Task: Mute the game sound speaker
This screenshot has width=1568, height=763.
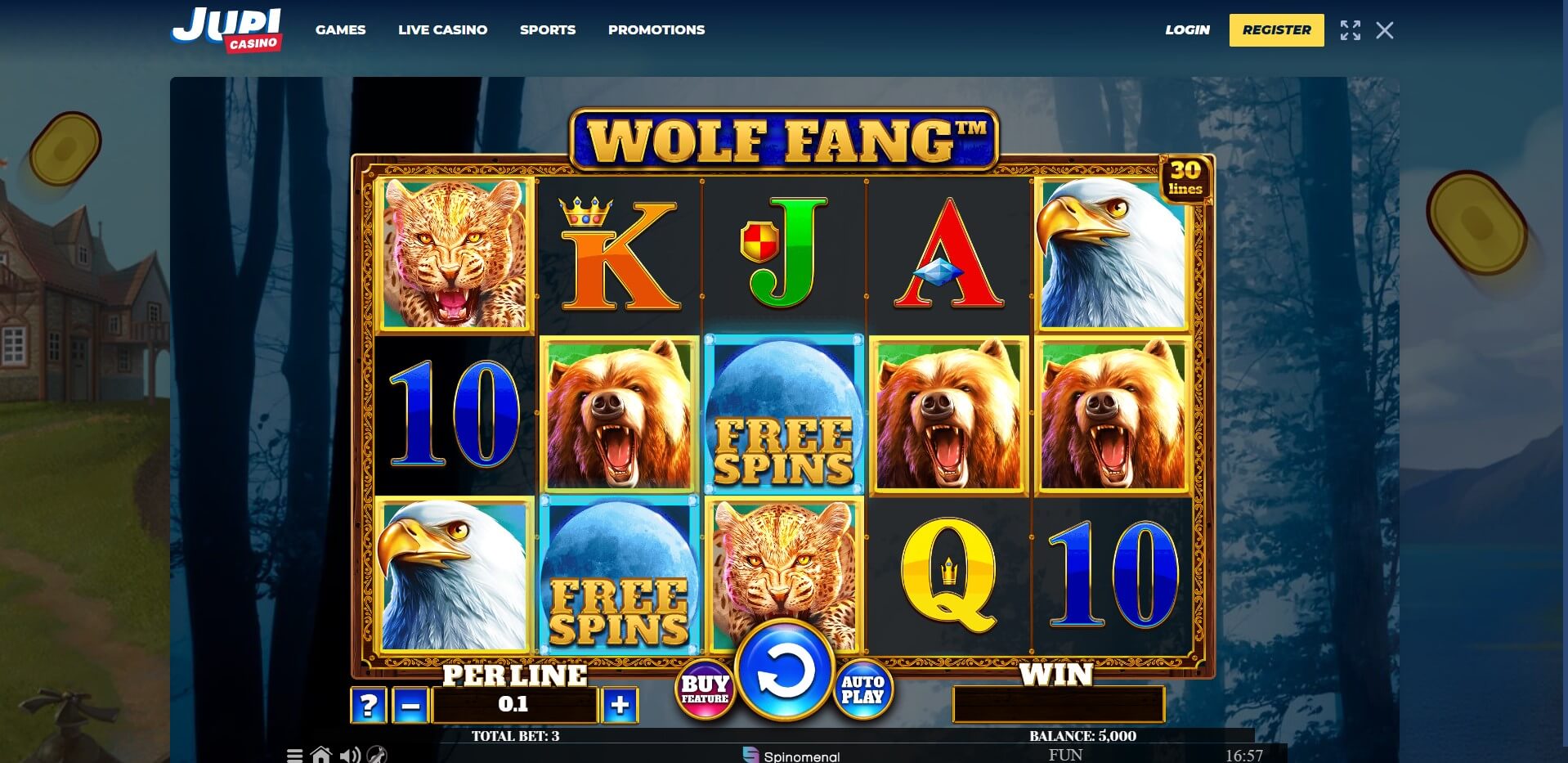Action: 350,755
